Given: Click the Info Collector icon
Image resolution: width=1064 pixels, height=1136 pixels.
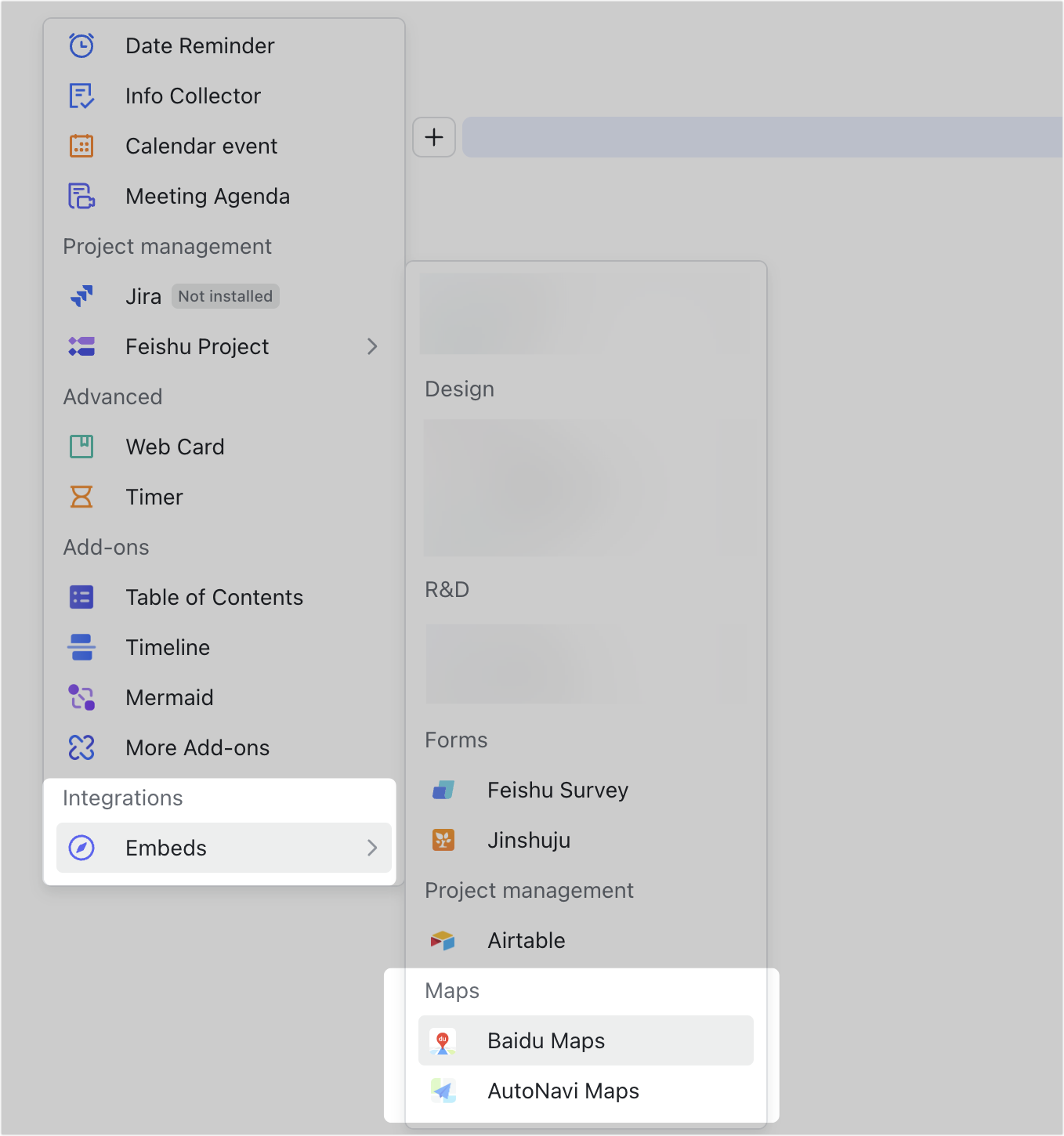Looking at the screenshot, I should [x=81, y=96].
